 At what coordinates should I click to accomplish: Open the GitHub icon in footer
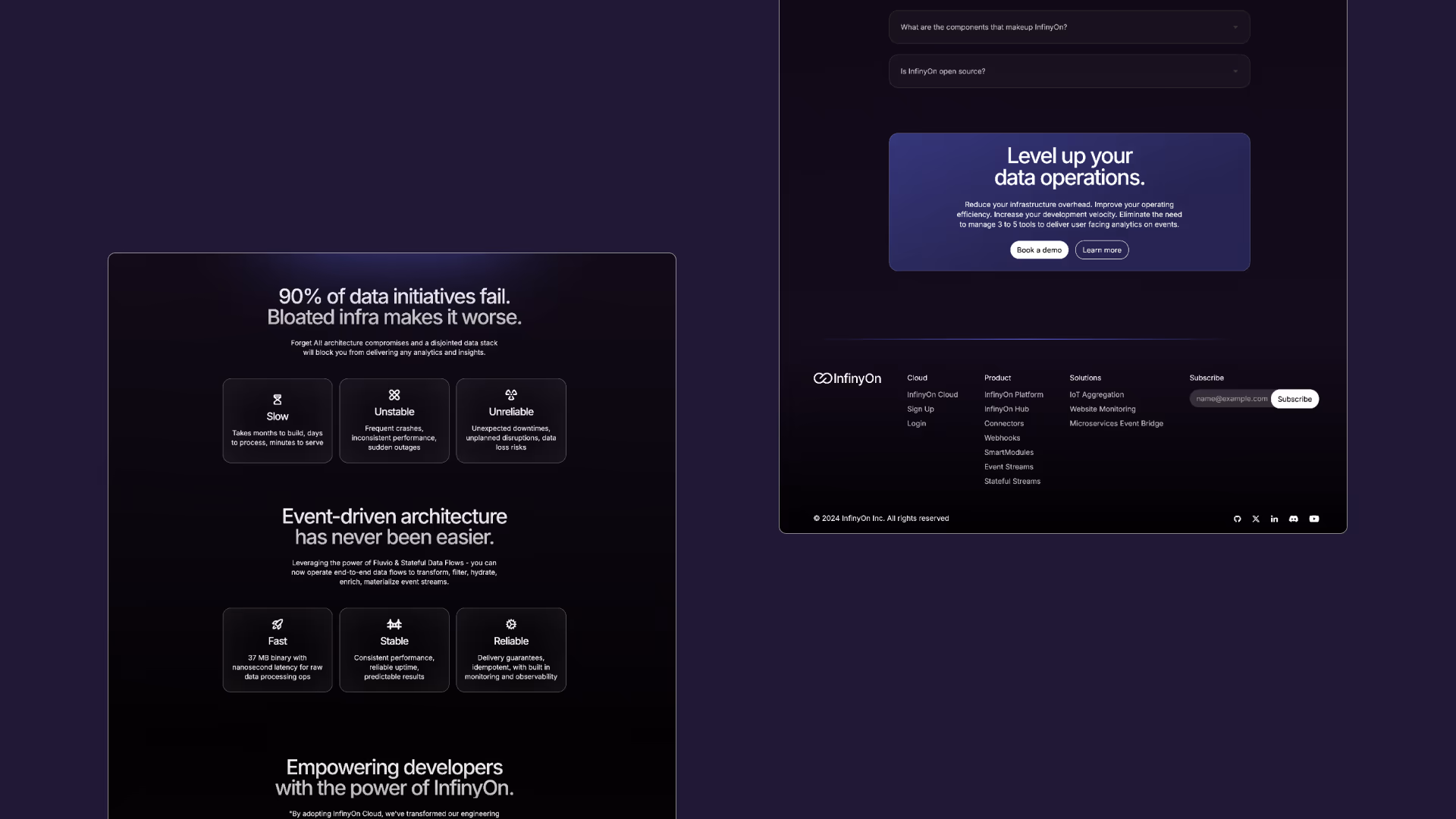[x=1238, y=519]
